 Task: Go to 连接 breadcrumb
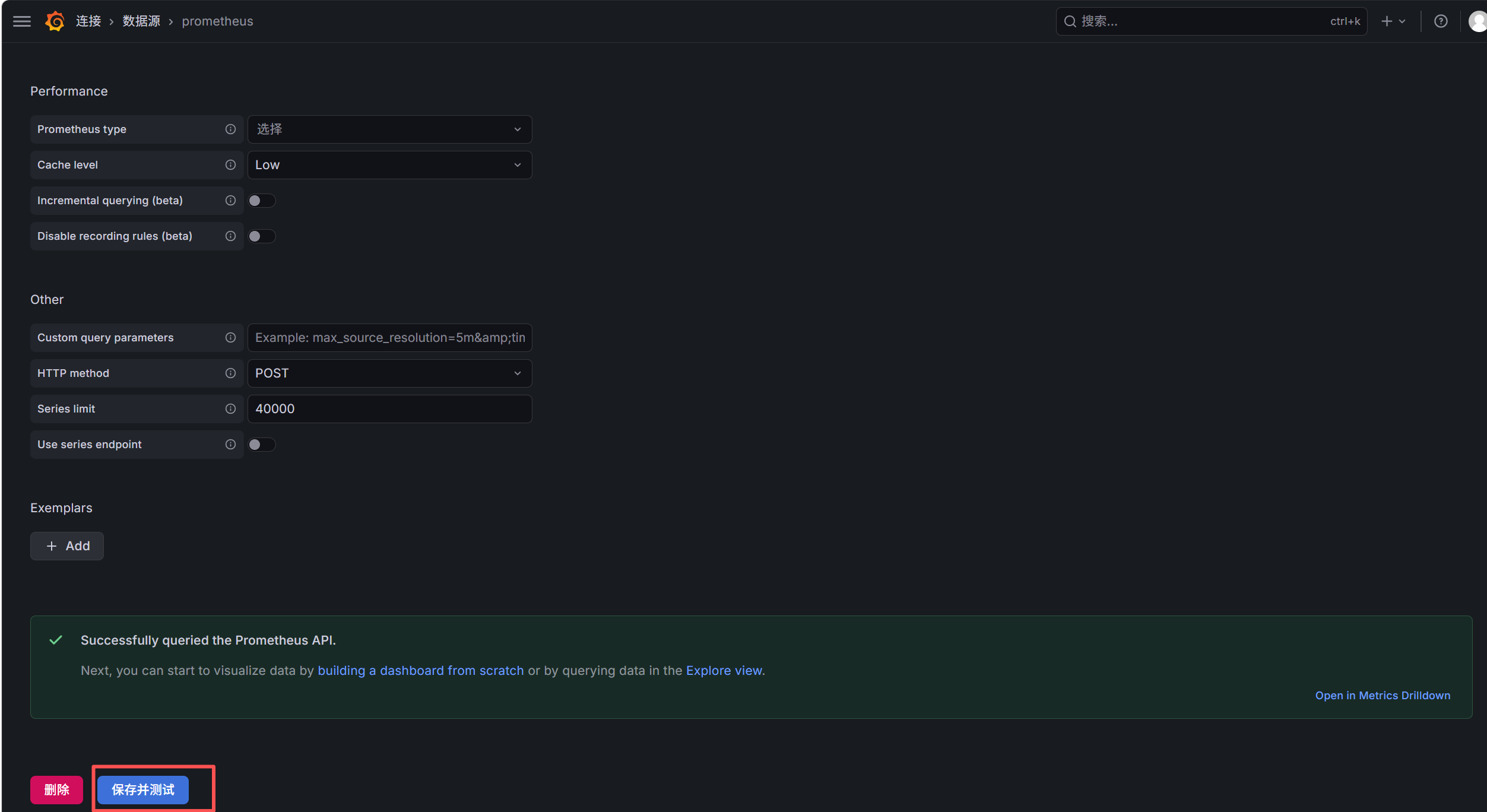tap(88, 21)
